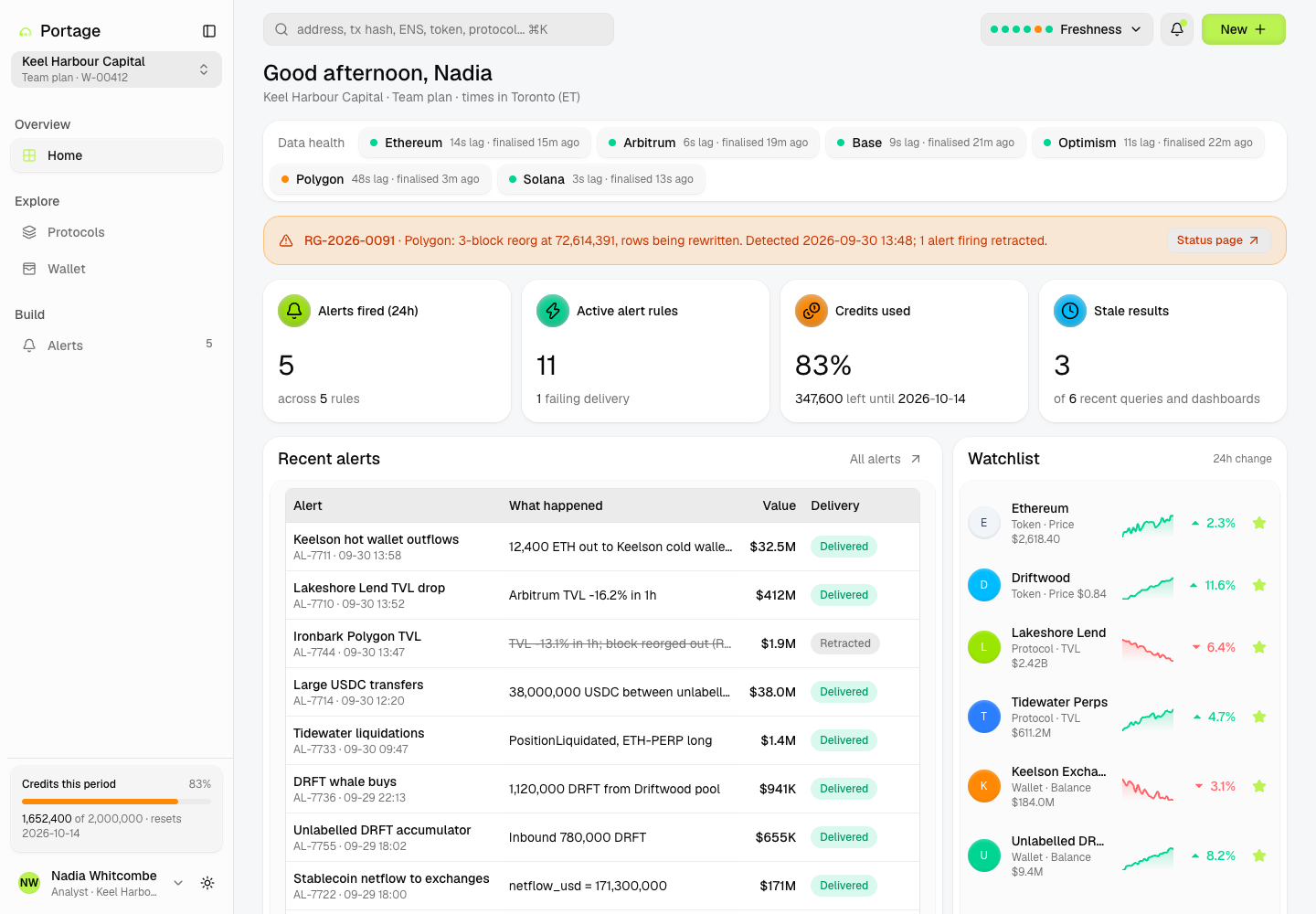Screen dimensions: 1316x914
Task: Open the Status page link
Action: click(x=1218, y=240)
